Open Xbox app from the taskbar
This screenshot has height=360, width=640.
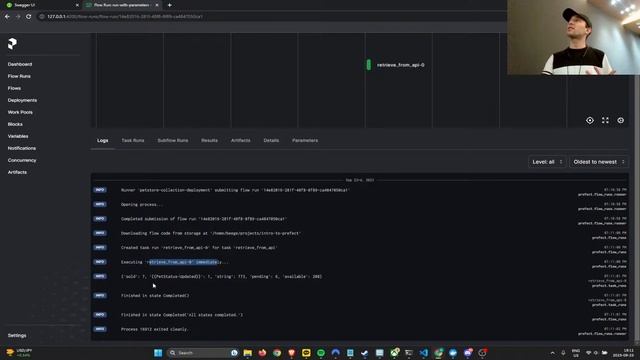[x=394, y=353]
